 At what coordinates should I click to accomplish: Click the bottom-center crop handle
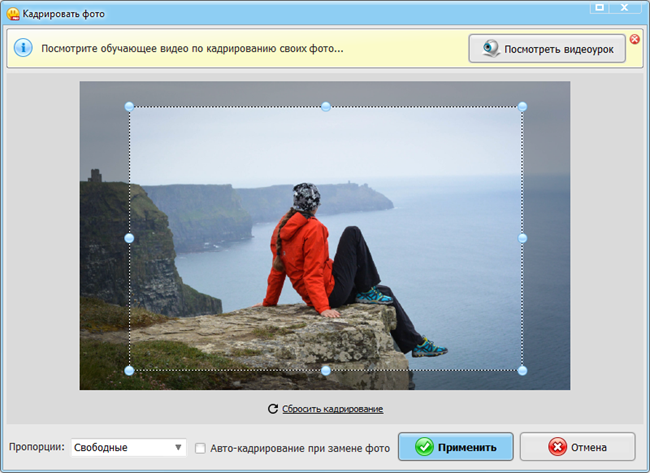pyautogui.click(x=326, y=370)
